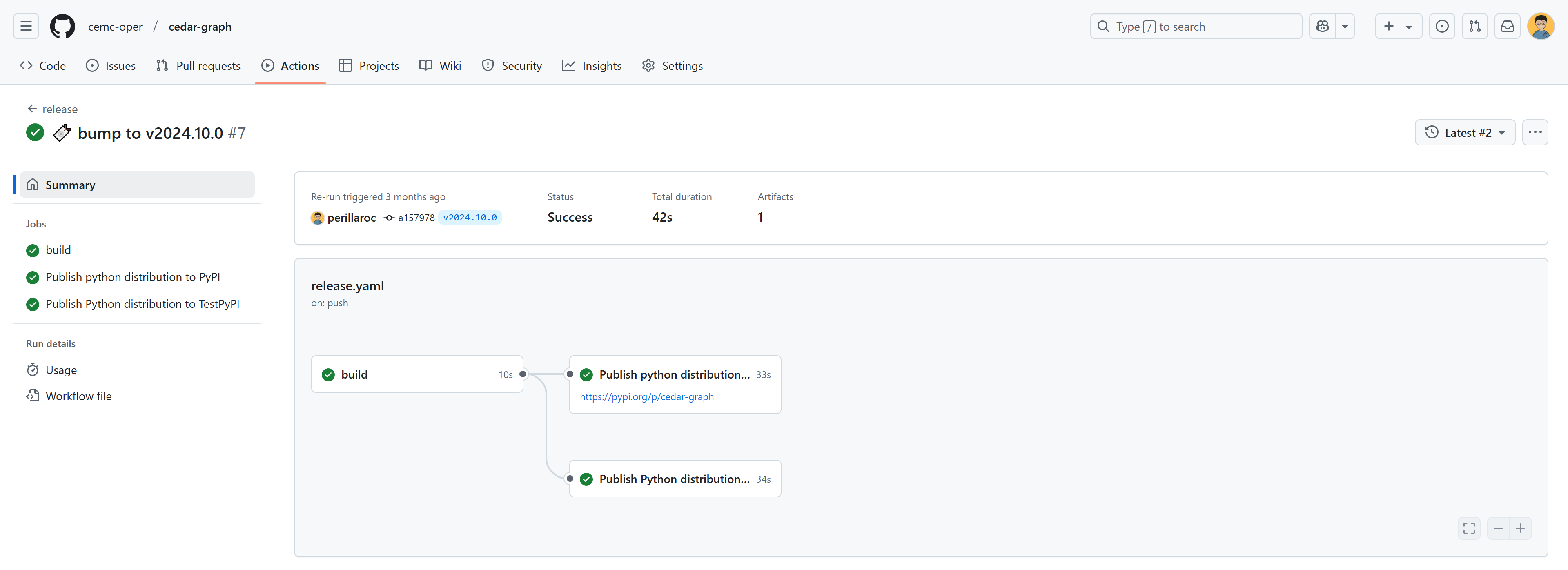Jump to Artifacts count 1
The image size is (1568, 570).
(760, 217)
